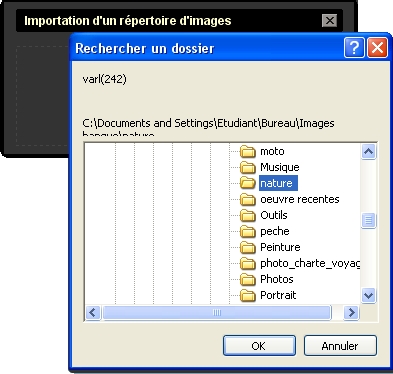The height and width of the screenshot is (374, 393).
Task: Click the vertical scrollbar up arrow
Action: click(x=368, y=152)
